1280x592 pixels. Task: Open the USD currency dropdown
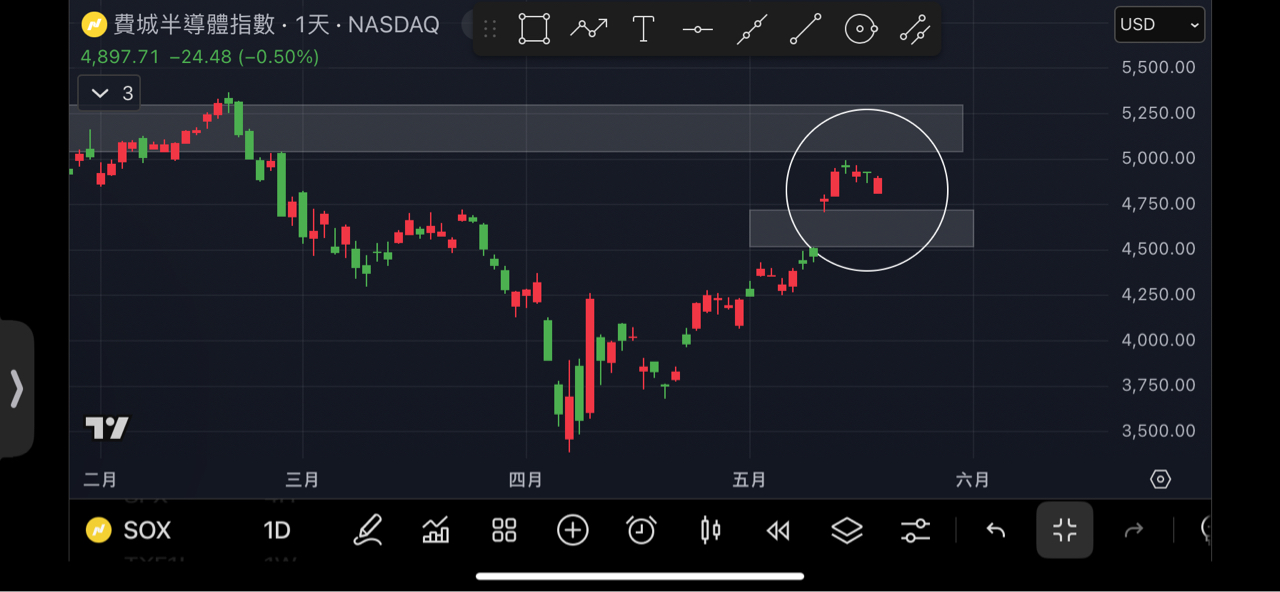[x=1160, y=25]
